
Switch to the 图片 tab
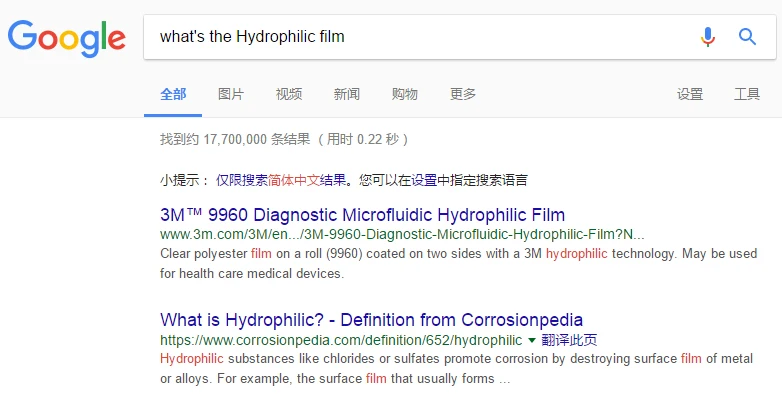pyautogui.click(x=231, y=94)
